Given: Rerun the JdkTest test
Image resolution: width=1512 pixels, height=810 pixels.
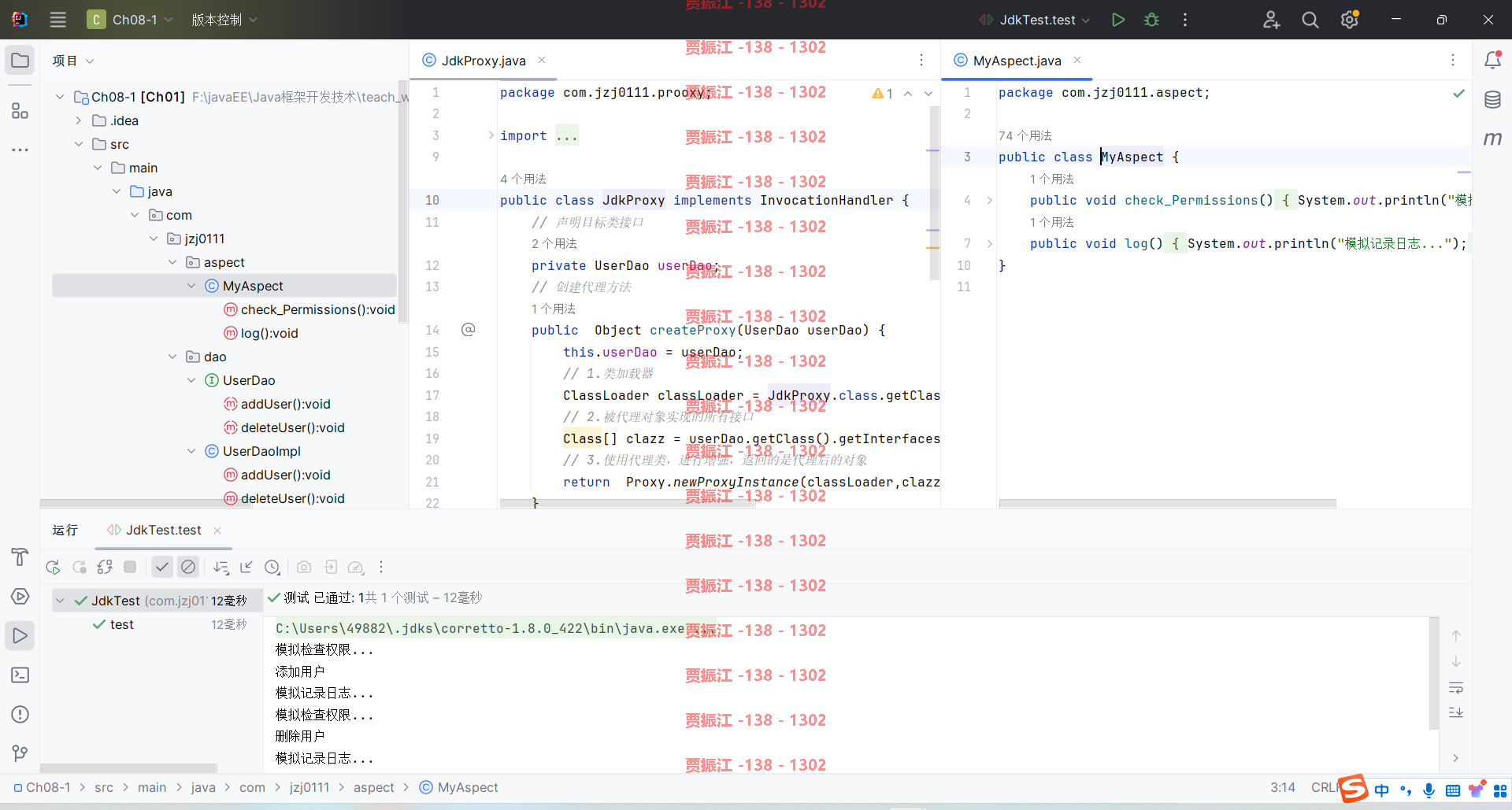Looking at the screenshot, I should point(53,567).
